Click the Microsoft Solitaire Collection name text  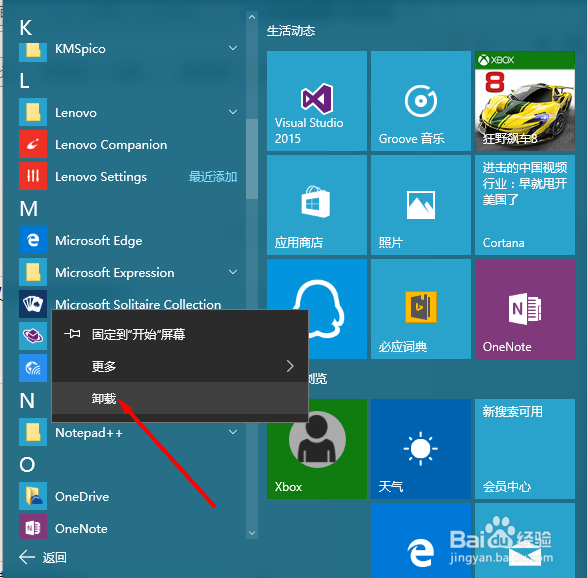pyautogui.click(x=138, y=304)
